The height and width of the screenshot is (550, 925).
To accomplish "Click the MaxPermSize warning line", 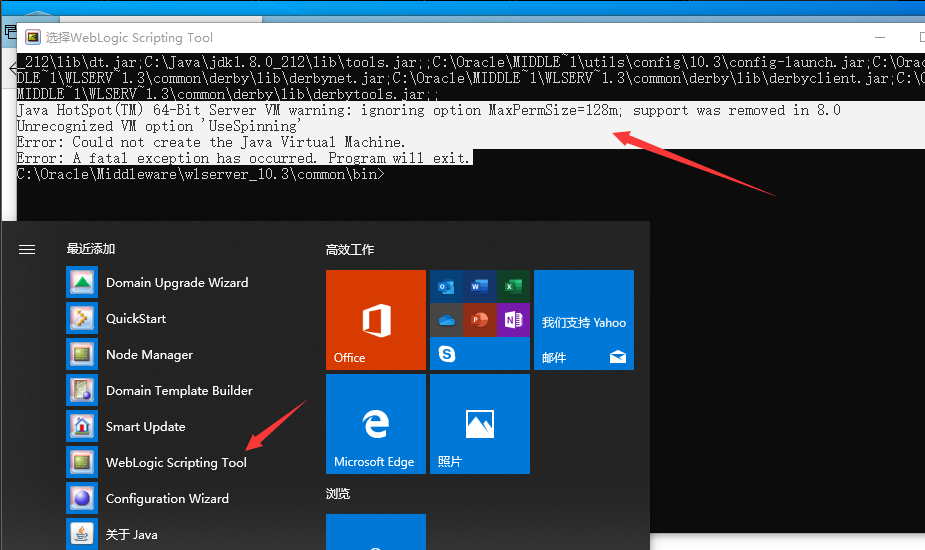I will tap(429, 110).
